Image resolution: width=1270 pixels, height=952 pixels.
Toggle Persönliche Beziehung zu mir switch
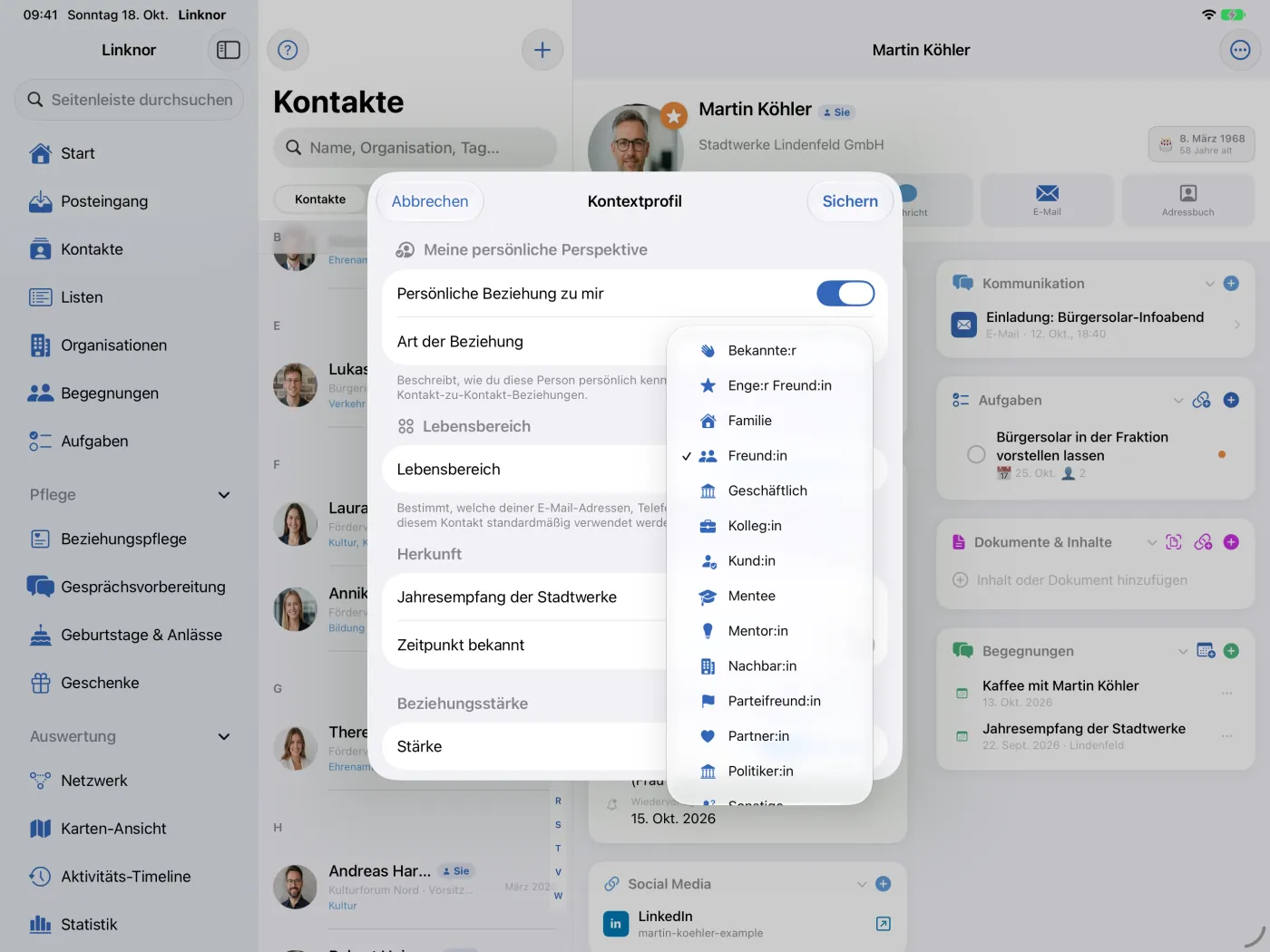[845, 293]
